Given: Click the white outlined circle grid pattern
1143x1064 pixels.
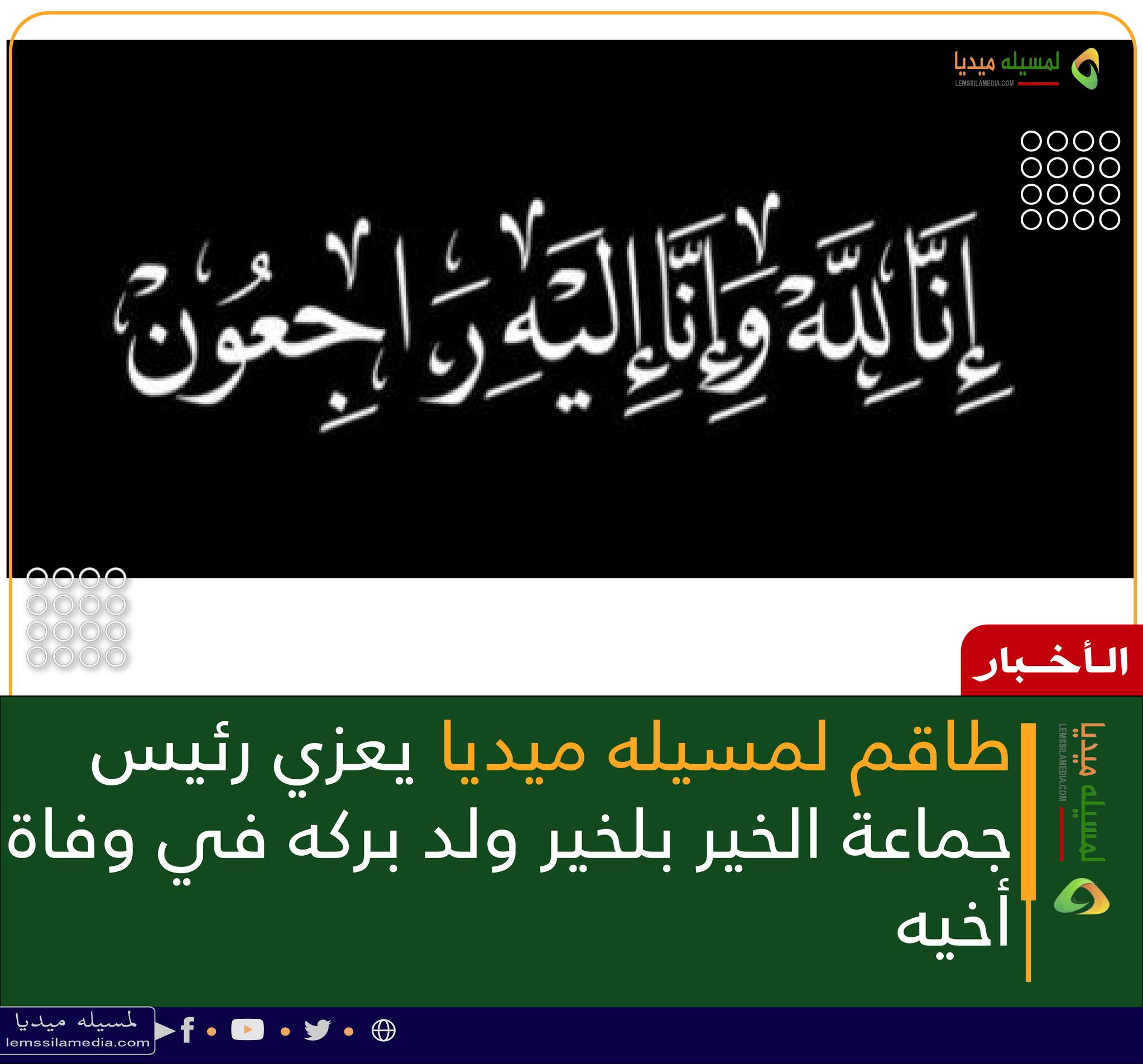Looking at the screenshot, I should pos(1070,180).
